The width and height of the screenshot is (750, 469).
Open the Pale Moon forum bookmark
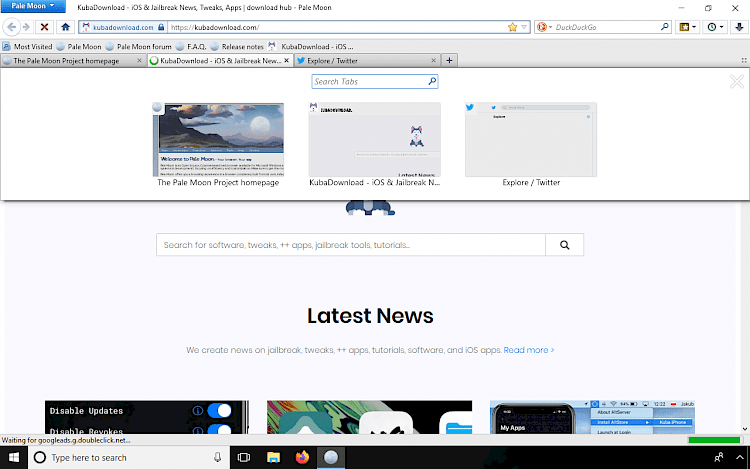[x=138, y=46]
